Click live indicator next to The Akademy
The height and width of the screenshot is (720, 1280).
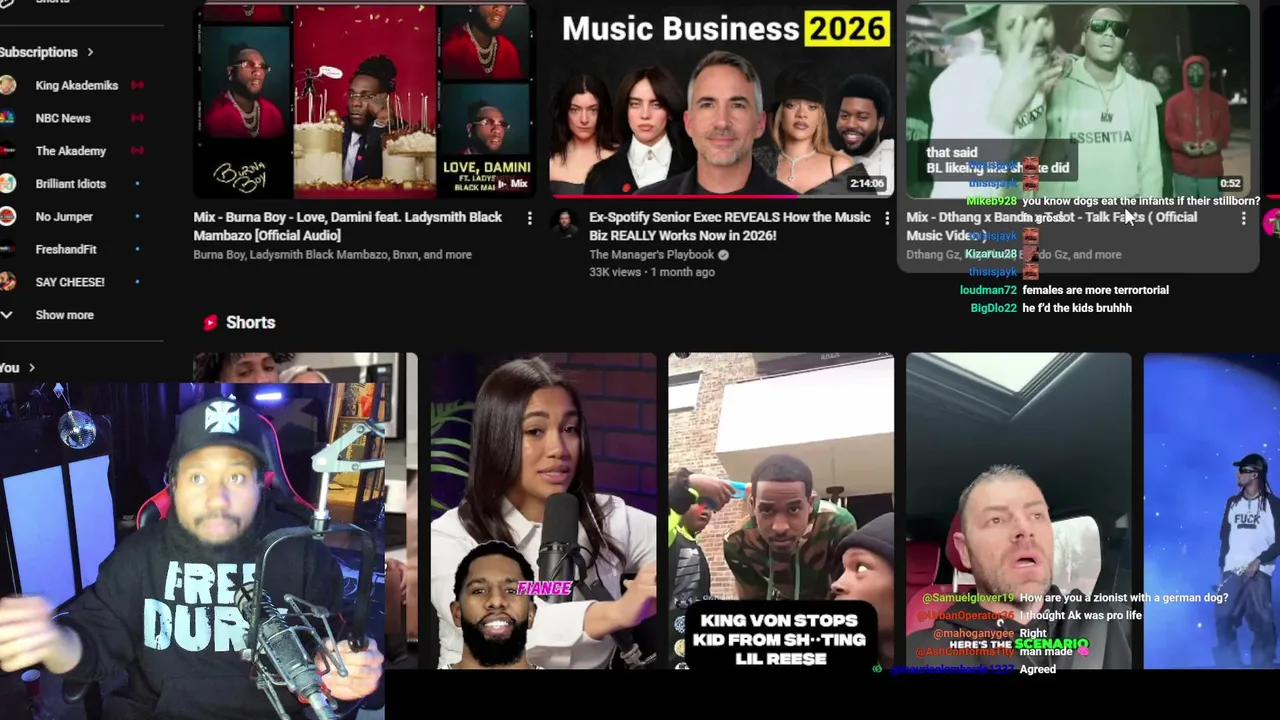[x=137, y=151]
